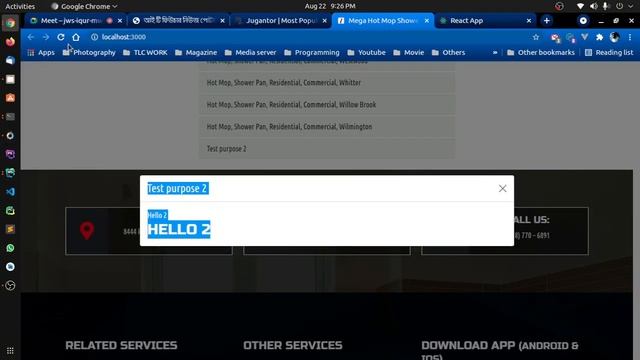
Task: Open Google Chrome app menu in top bar
Action: click(84, 6)
